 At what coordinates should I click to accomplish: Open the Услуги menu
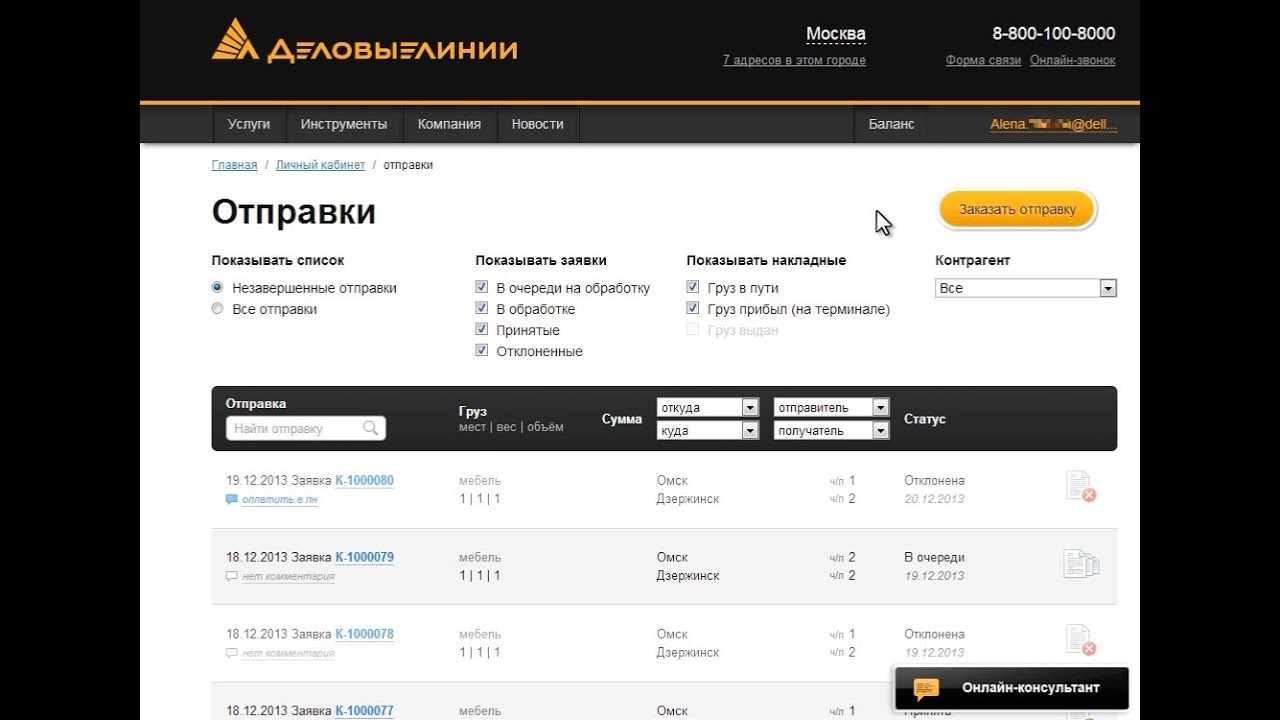point(249,124)
